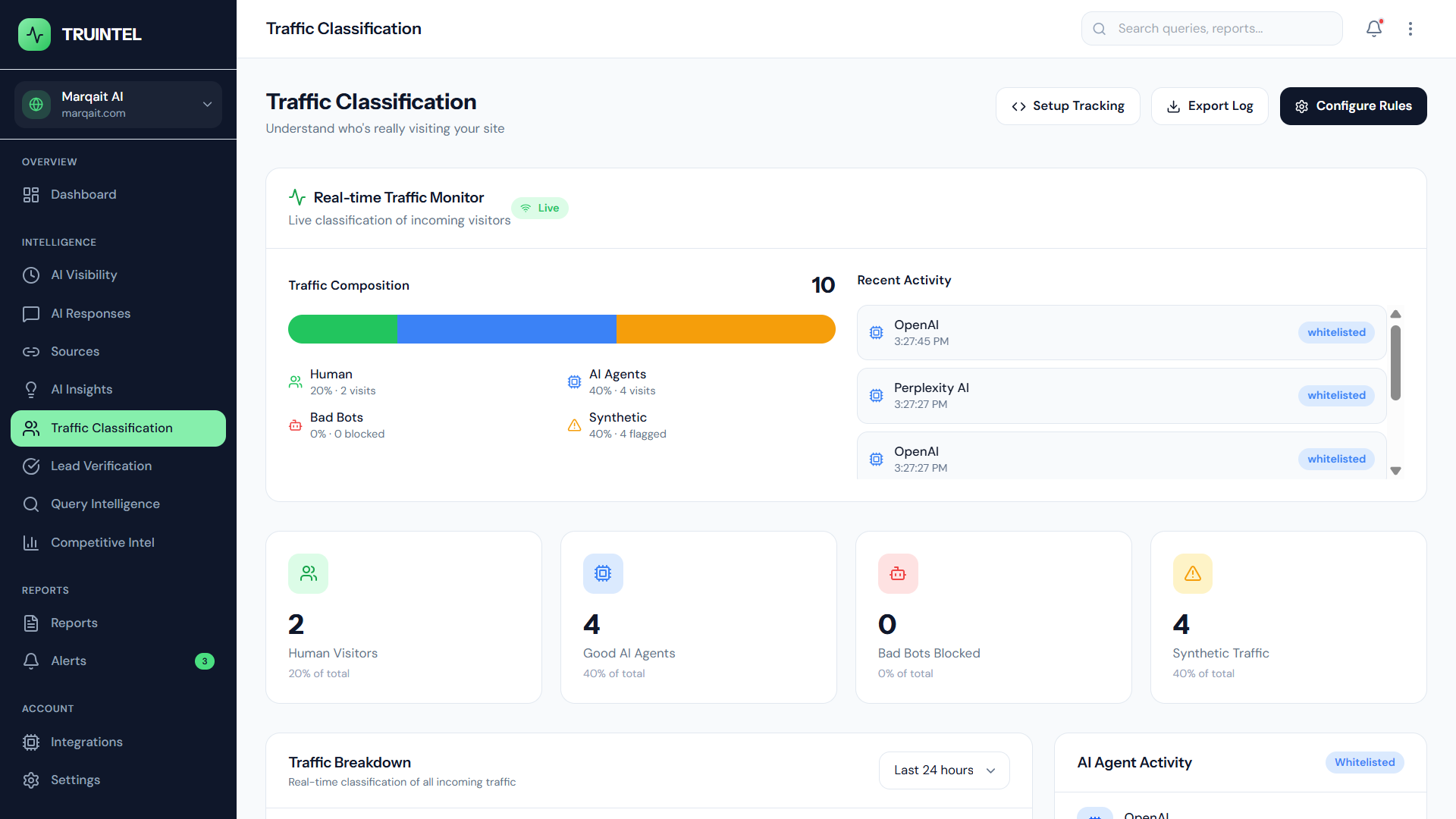
Task: Click the whitelisted tag on Perplexity AI
Action: [x=1335, y=395]
